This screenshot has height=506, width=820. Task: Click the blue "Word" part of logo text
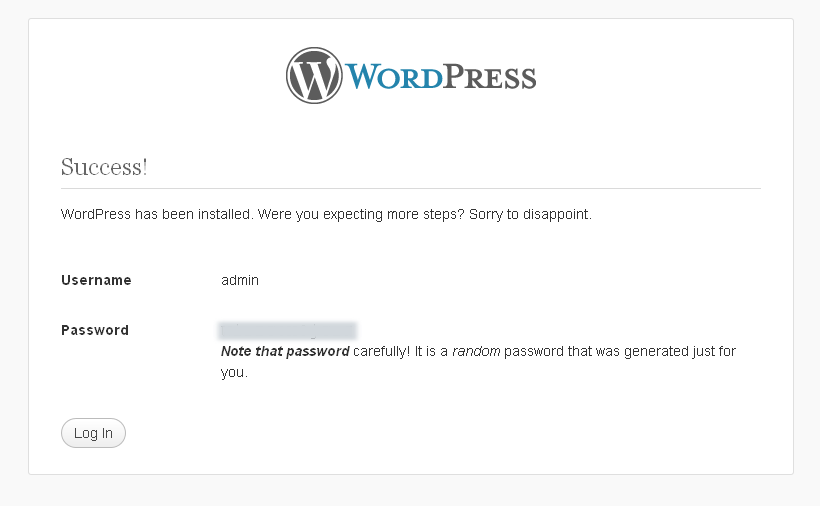coord(393,76)
